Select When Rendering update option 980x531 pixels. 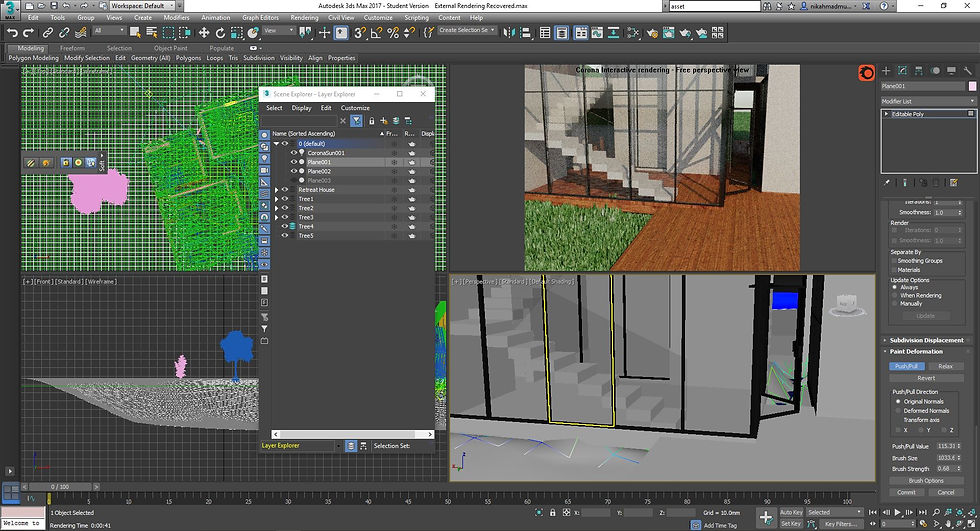tap(895, 295)
